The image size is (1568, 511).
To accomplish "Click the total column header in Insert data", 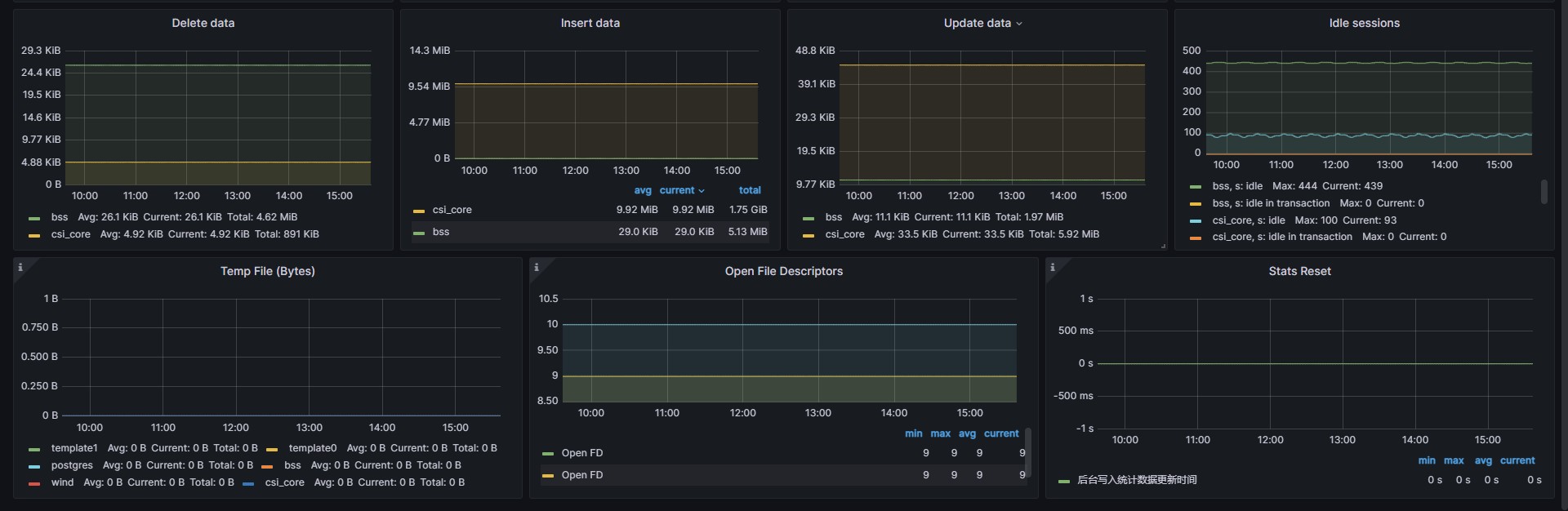I will click(x=750, y=190).
